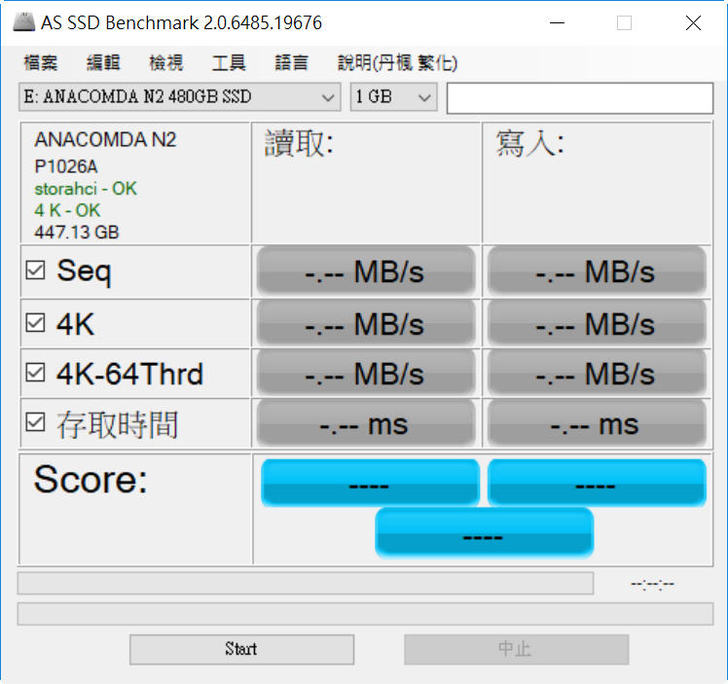Open the 說明 help menu
Screen dimensions: 728x684
click(x=397, y=63)
